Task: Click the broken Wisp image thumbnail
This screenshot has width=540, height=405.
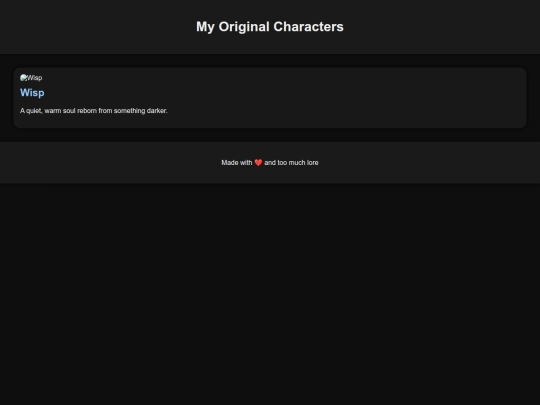Action: point(31,78)
